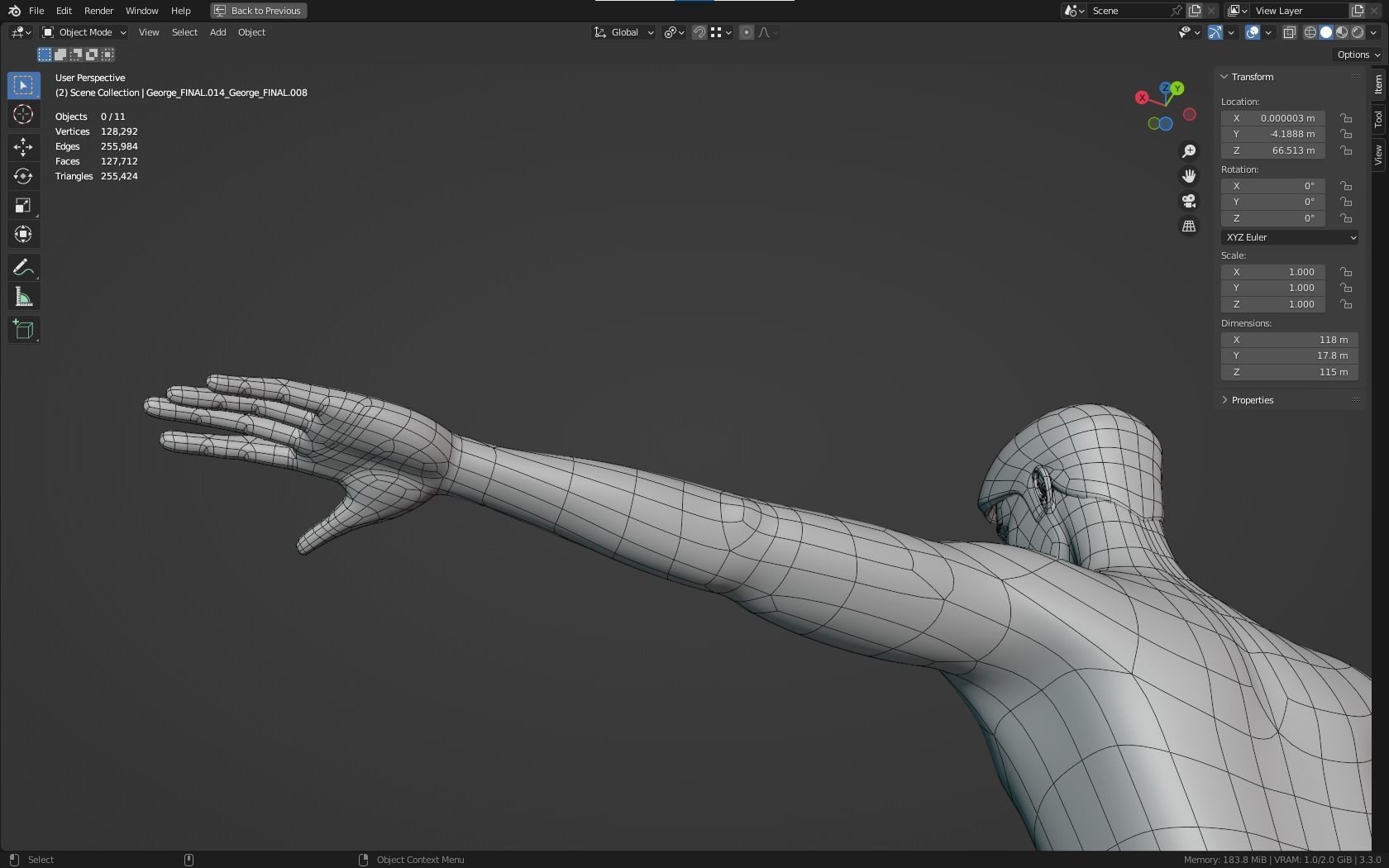Select material preview shading
The image size is (1389, 868).
(x=1342, y=32)
